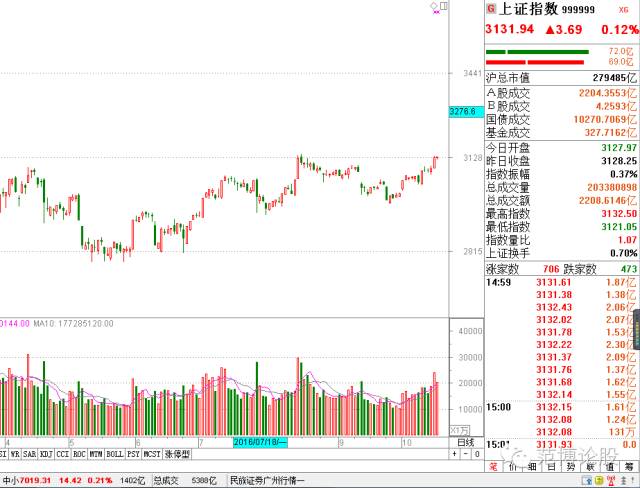Select the 笔 tick detail tab
This screenshot has width=640, height=488.
493,467
